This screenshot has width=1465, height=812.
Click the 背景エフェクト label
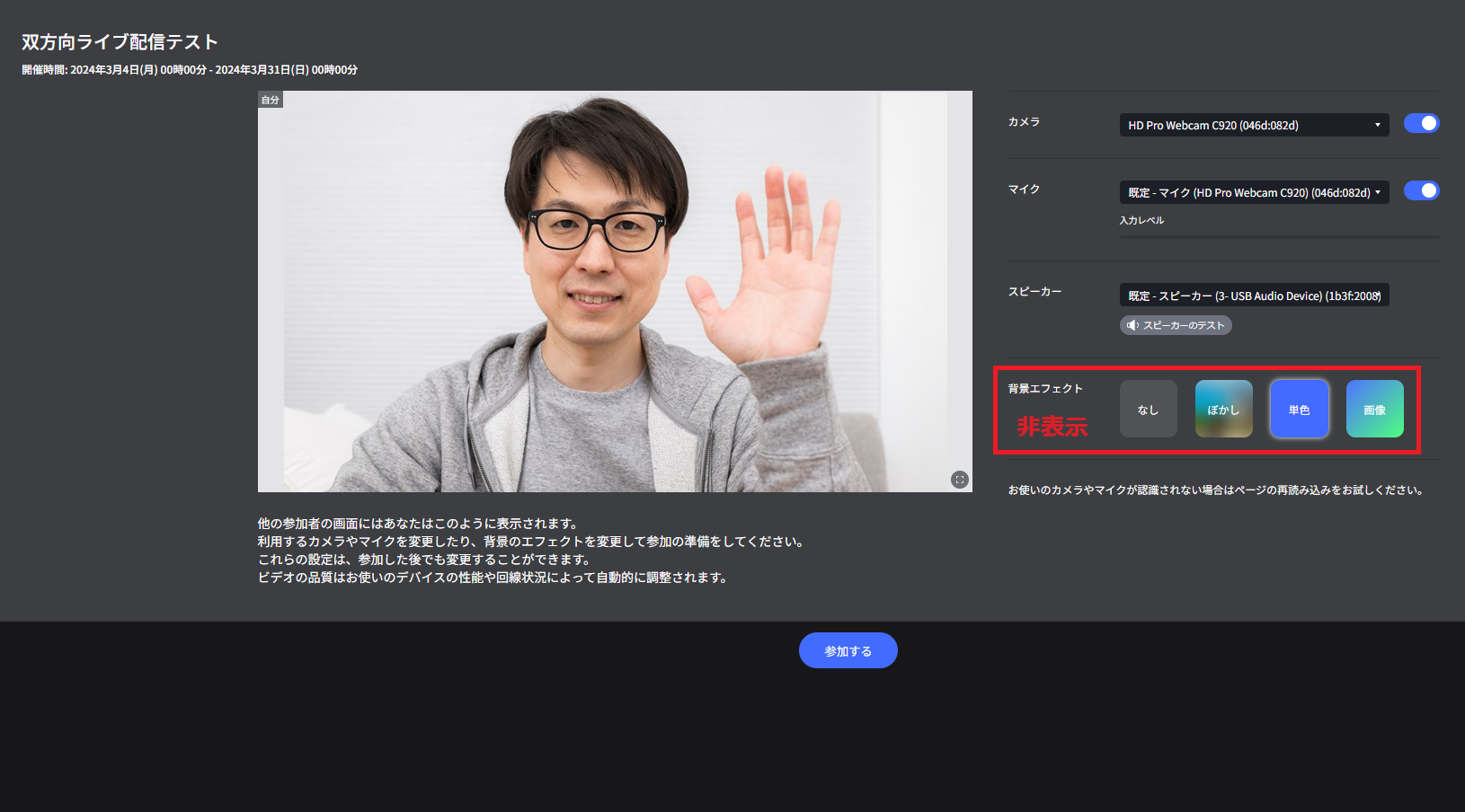click(1045, 389)
